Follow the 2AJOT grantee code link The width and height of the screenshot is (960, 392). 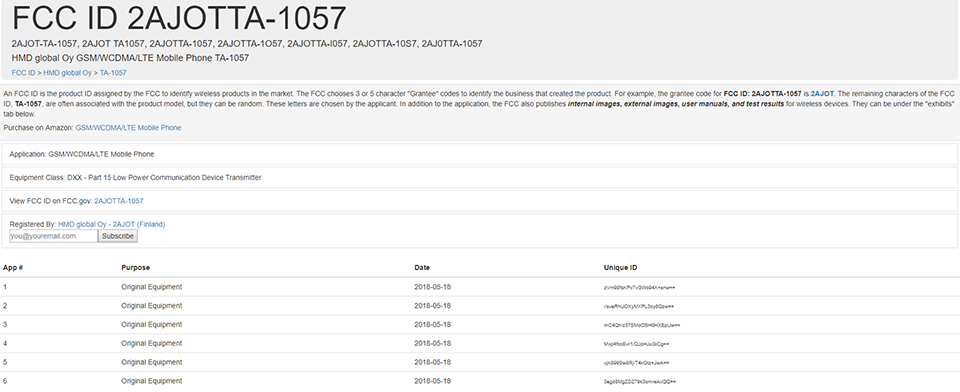pyautogui.click(x=822, y=94)
